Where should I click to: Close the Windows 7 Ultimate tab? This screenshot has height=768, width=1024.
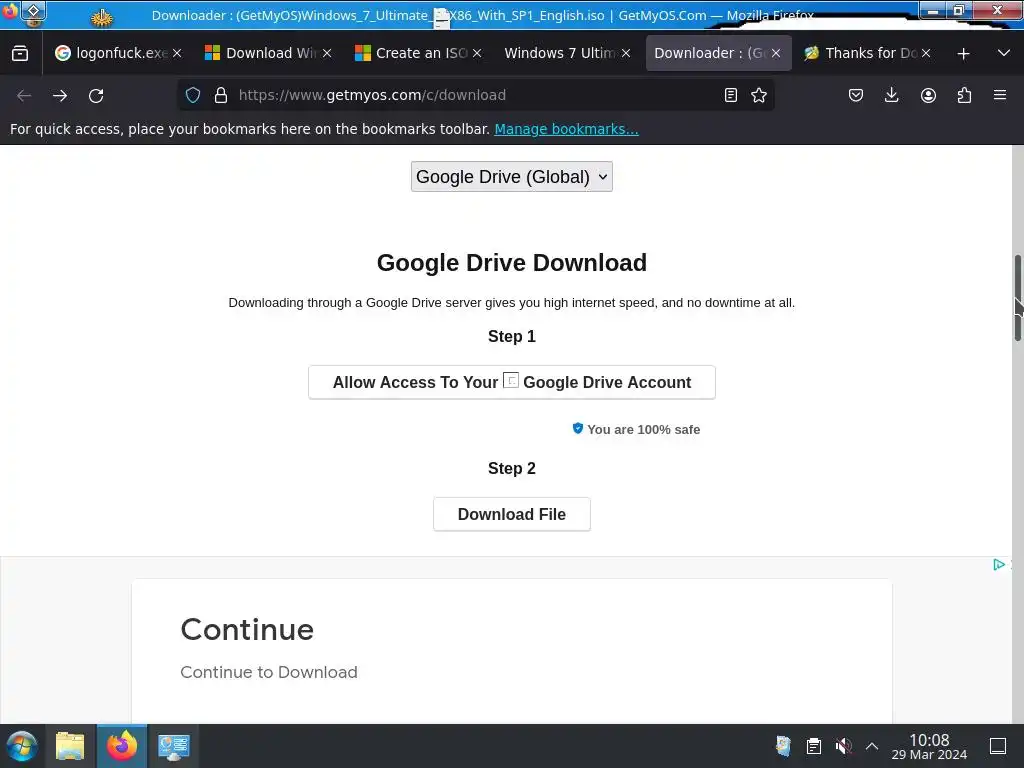[626, 53]
